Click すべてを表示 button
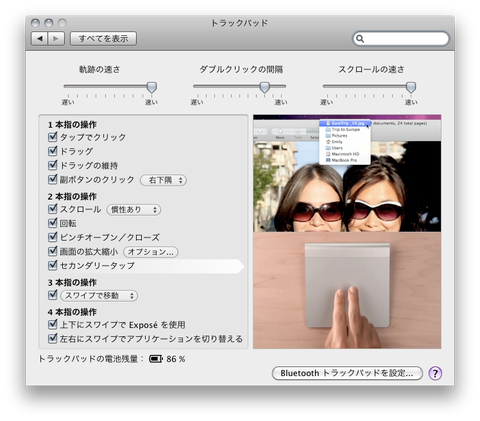Viewport: 480px width, 421px height. coord(103,39)
